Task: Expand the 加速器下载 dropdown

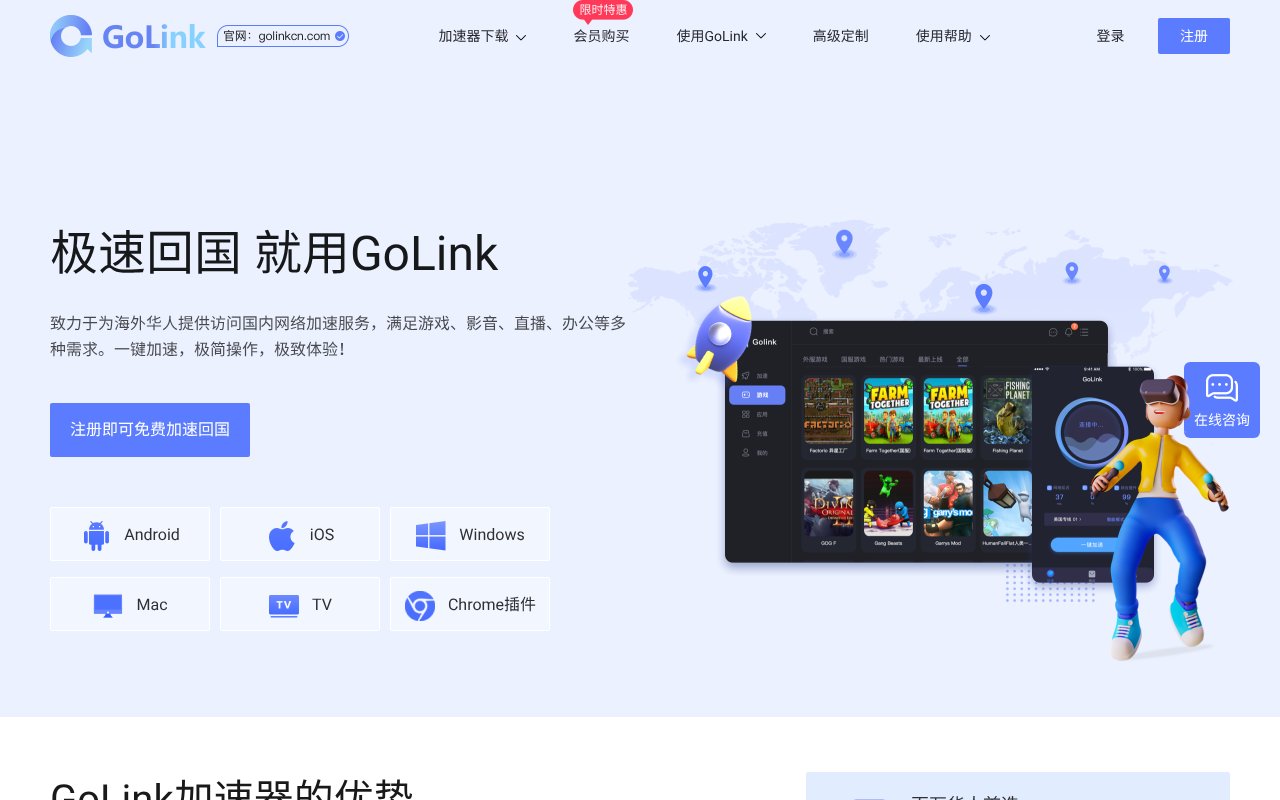Action: coord(483,36)
